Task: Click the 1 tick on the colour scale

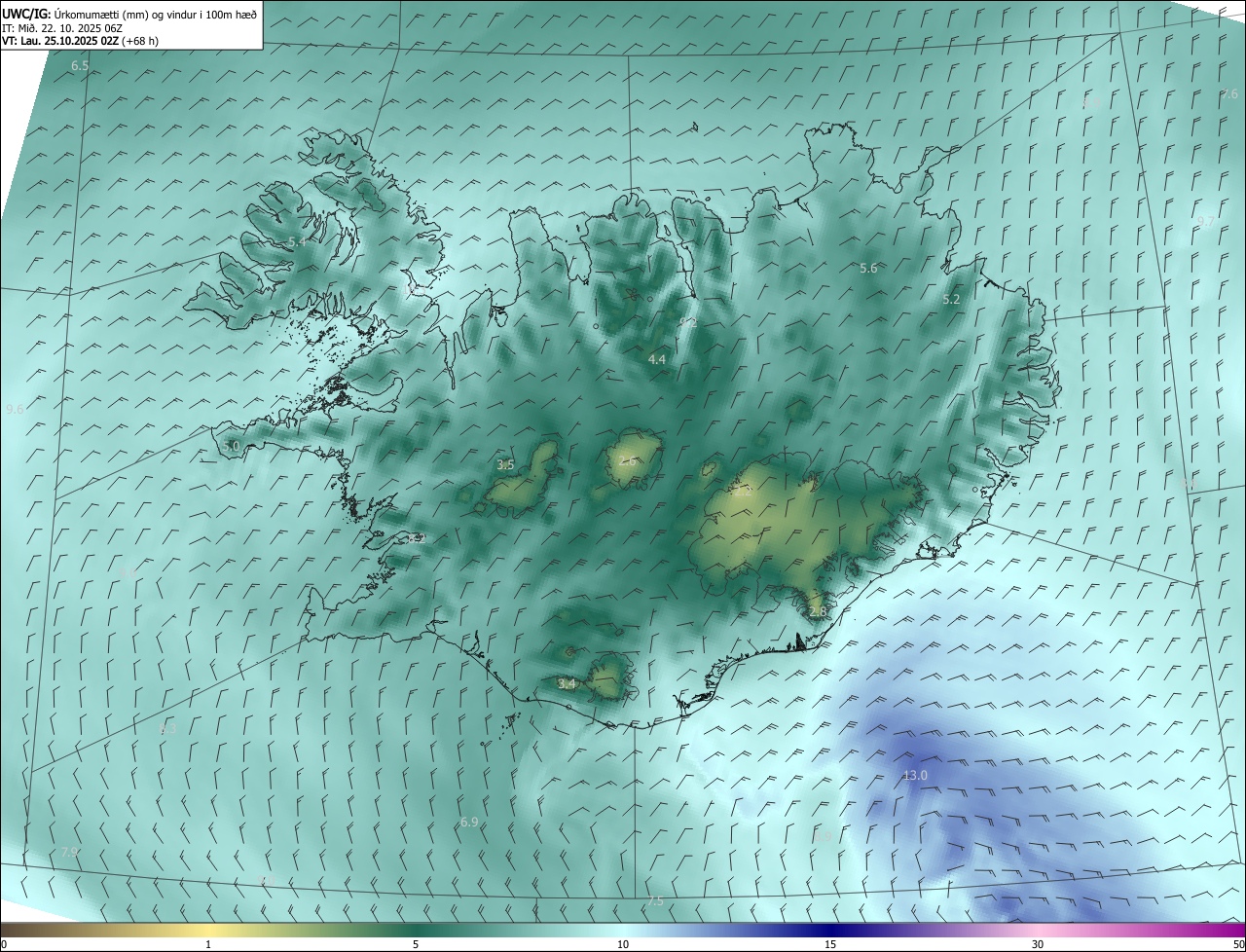Action: (x=208, y=944)
